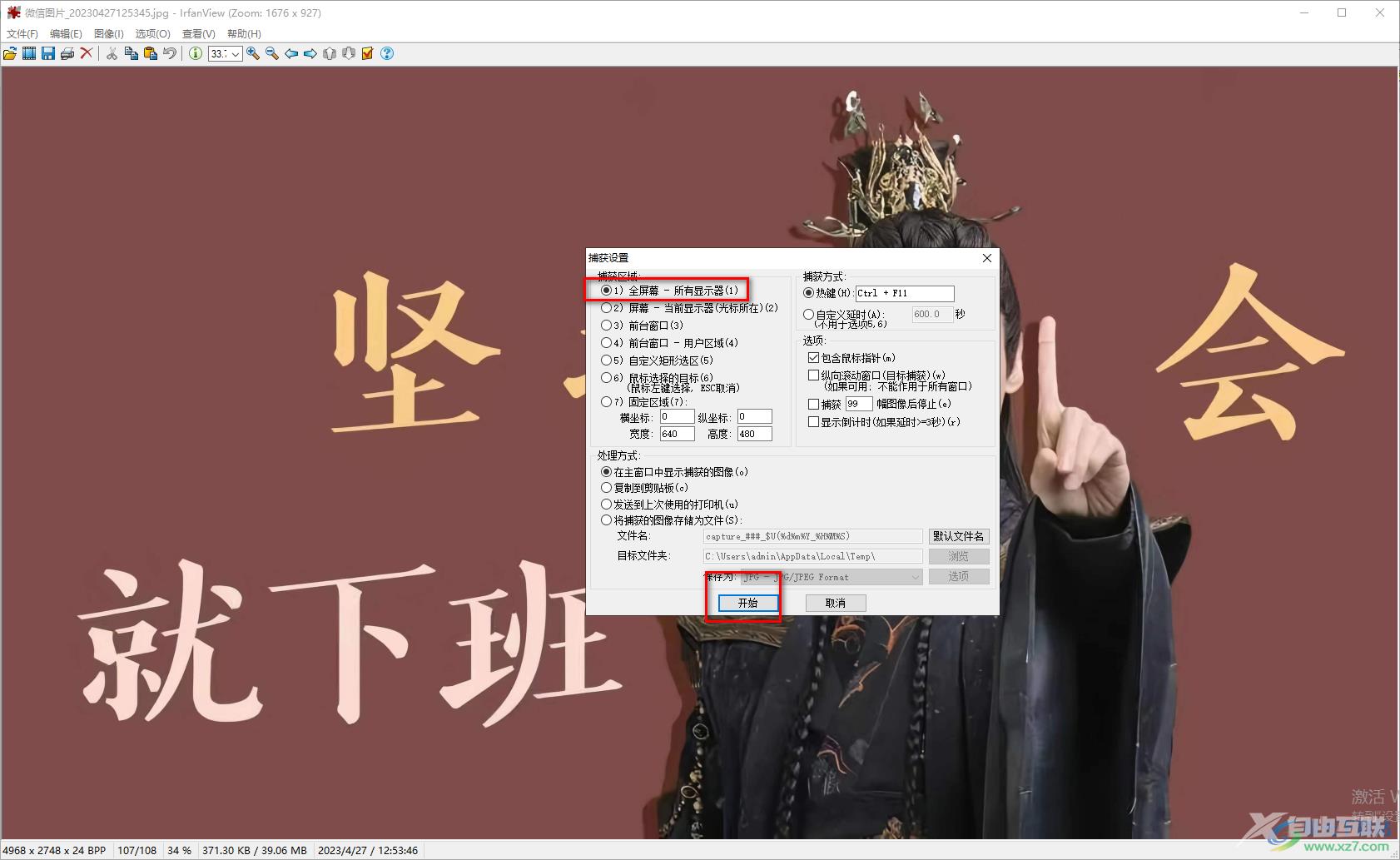This screenshot has width=1400, height=860.
Task: Delete the file with the red X icon
Action: point(86,53)
